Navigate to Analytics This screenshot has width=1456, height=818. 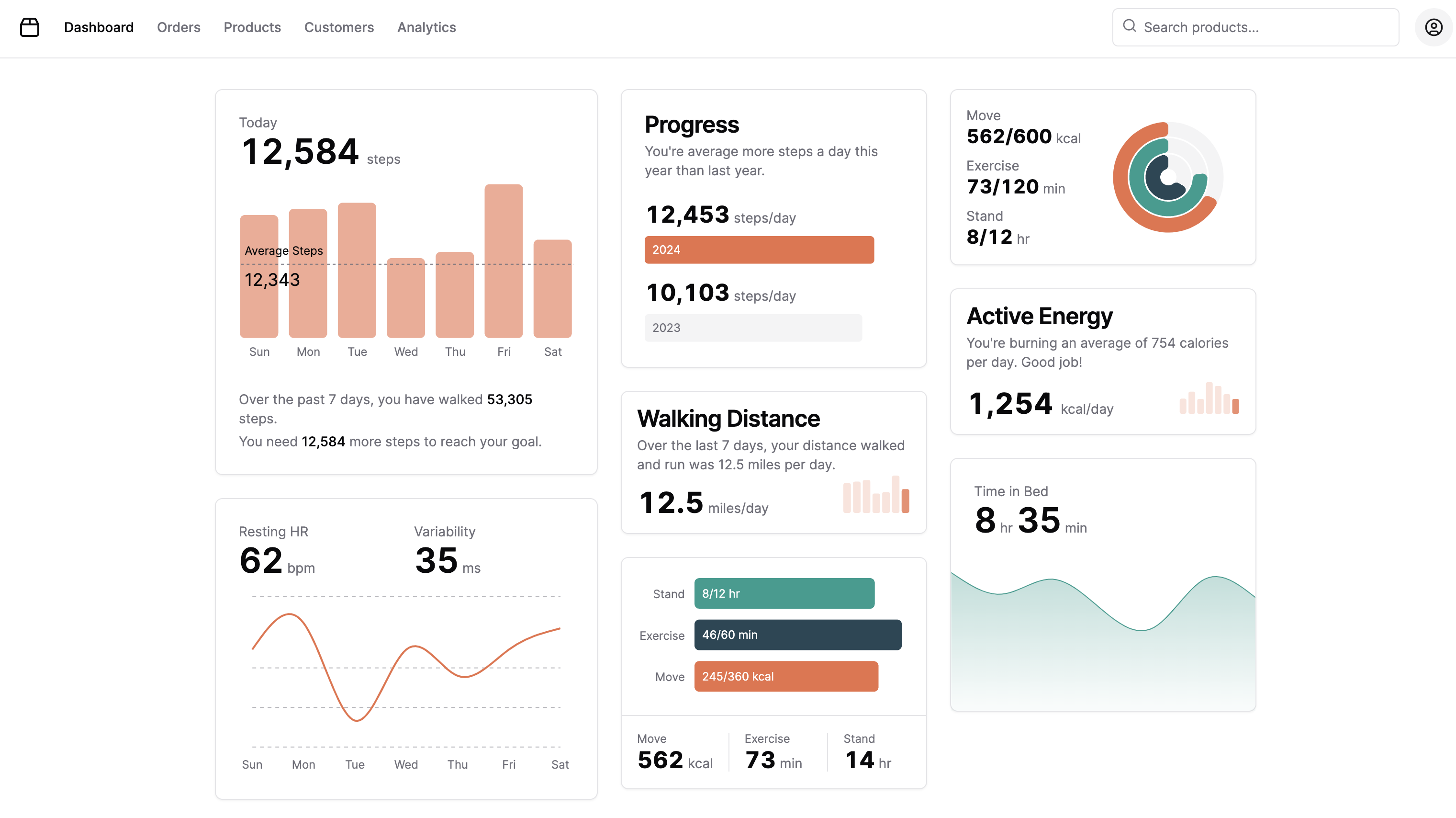pos(426,27)
